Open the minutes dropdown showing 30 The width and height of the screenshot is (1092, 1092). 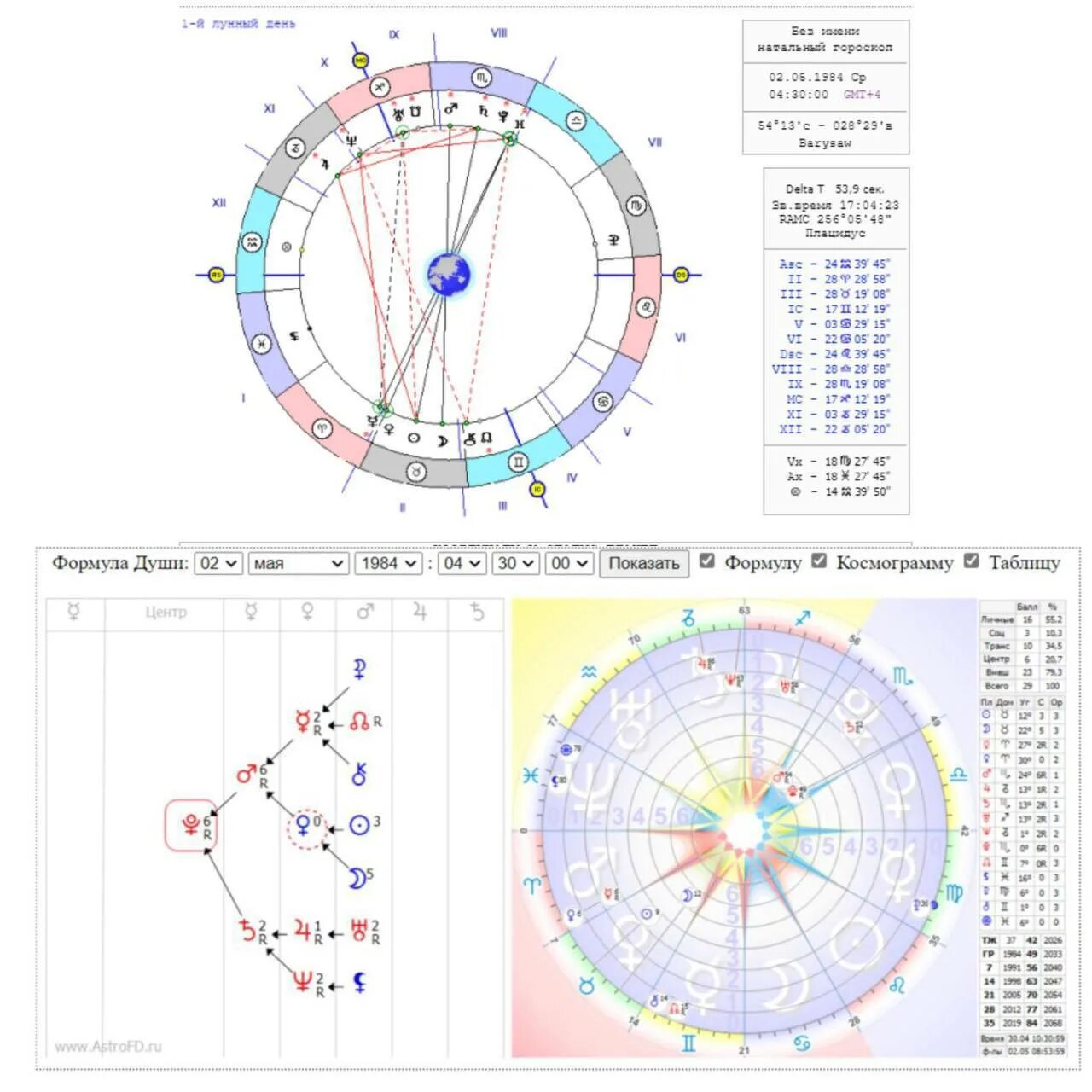[516, 563]
